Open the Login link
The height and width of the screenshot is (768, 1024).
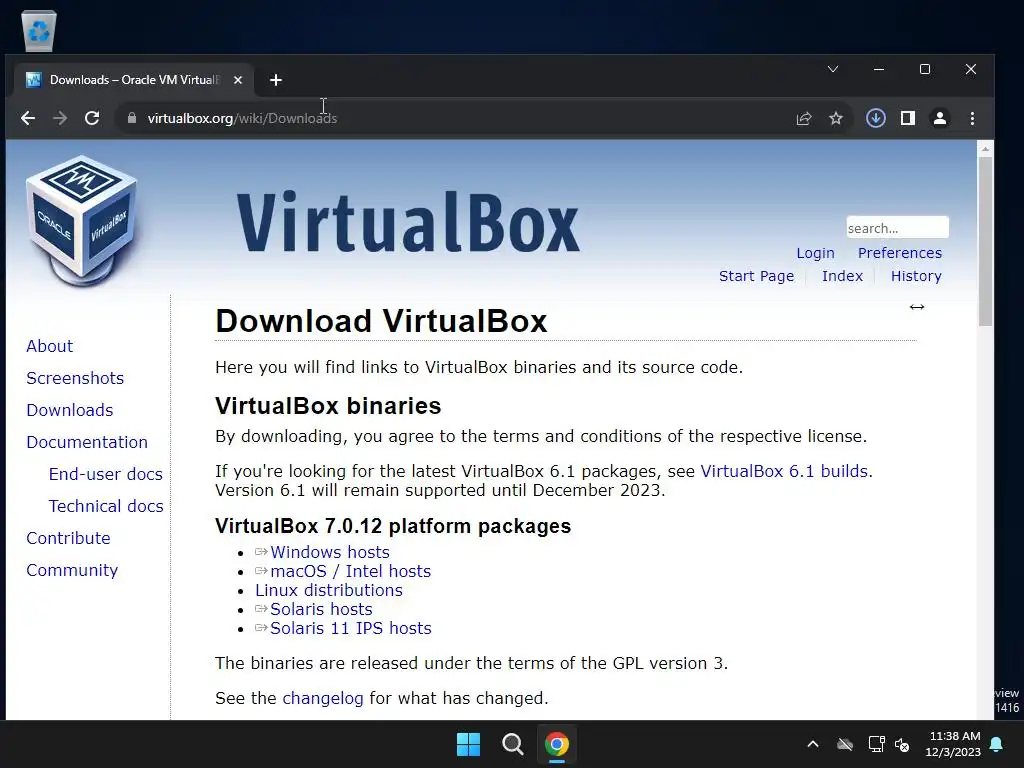(x=815, y=253)
